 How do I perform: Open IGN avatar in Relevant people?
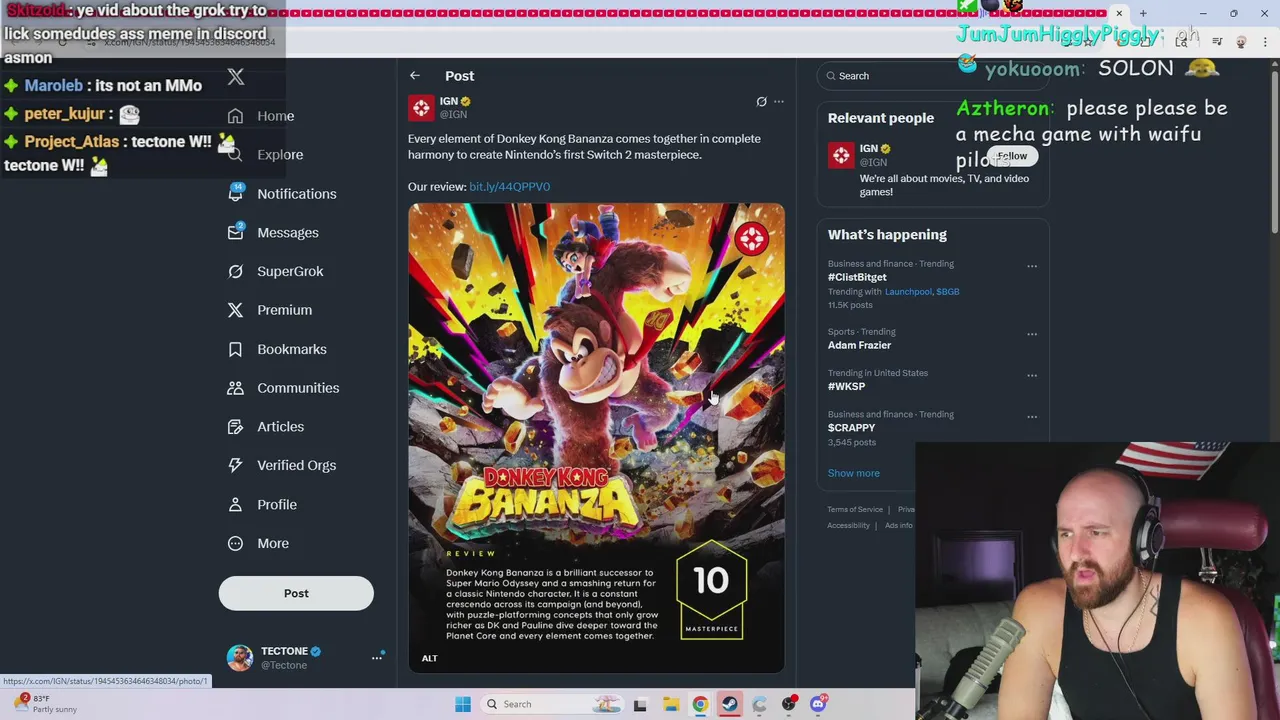[x=841, y=155]
